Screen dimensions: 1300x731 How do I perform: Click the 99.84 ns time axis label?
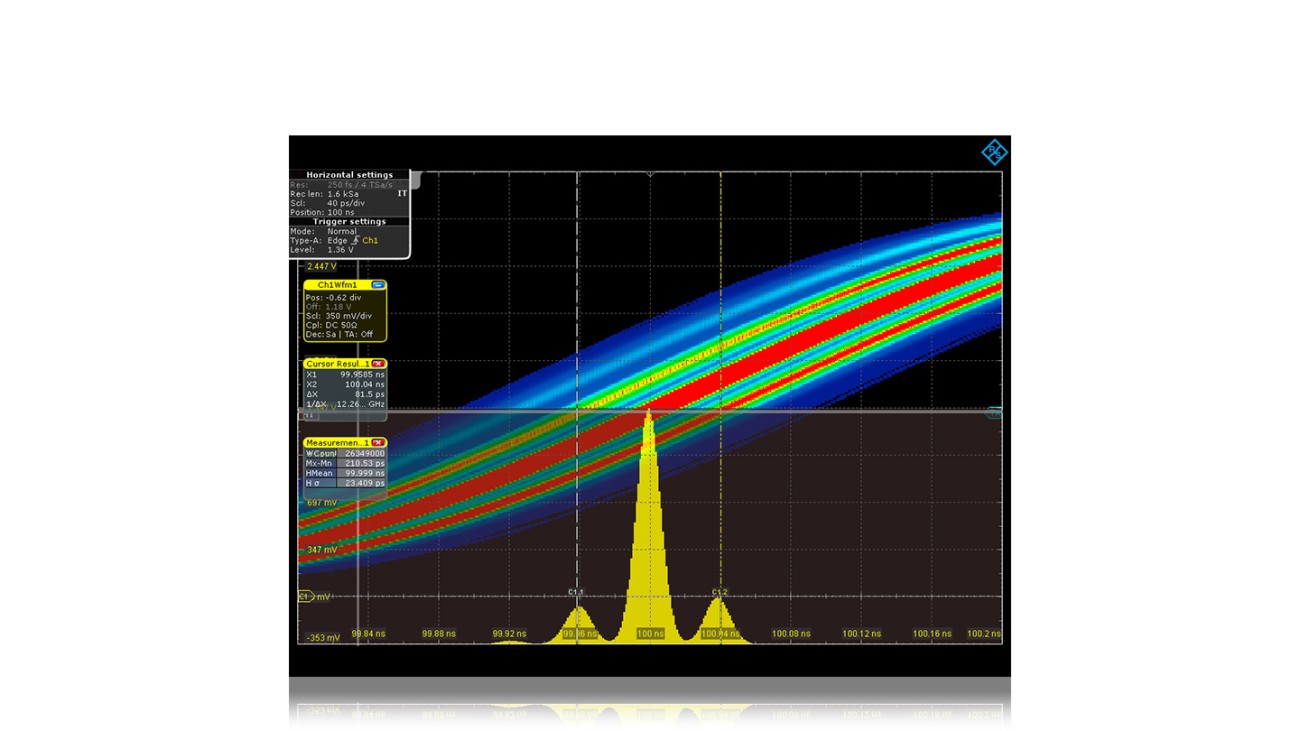coord(369,634)
